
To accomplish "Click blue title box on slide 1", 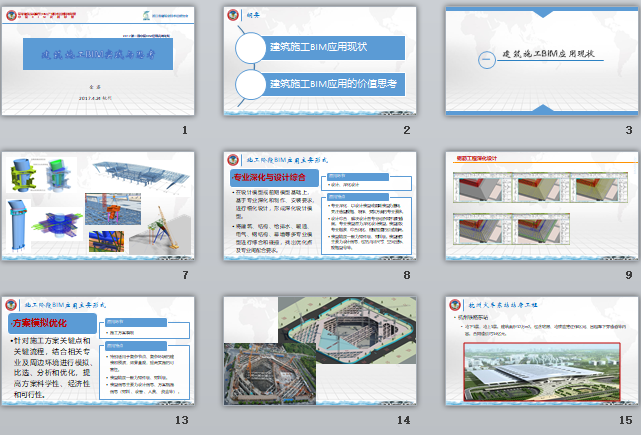I will pyautogui.click(x=98, y=54).
